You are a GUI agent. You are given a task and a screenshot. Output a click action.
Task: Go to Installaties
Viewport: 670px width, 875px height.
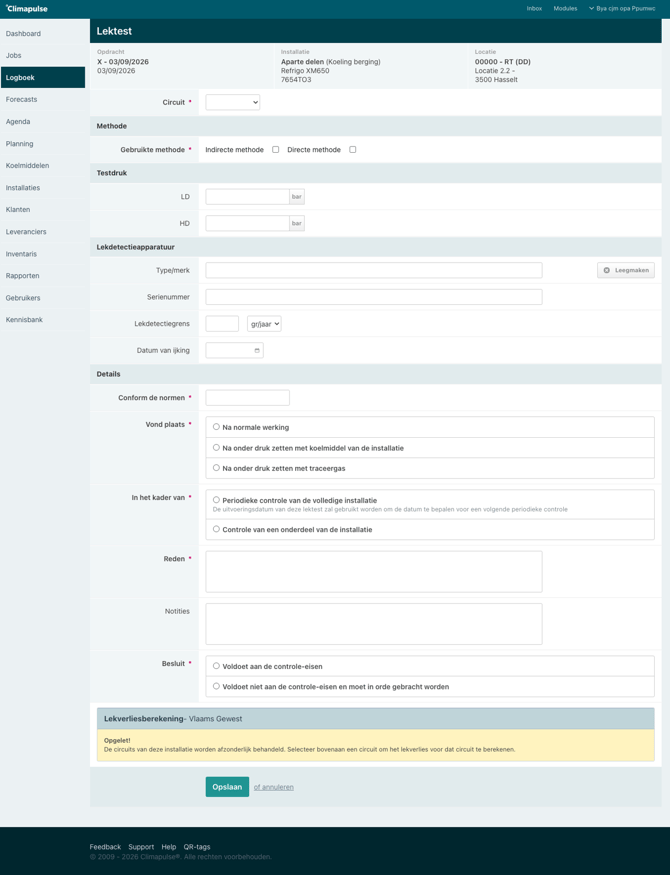pyautogui.click(x=43, y=188)
